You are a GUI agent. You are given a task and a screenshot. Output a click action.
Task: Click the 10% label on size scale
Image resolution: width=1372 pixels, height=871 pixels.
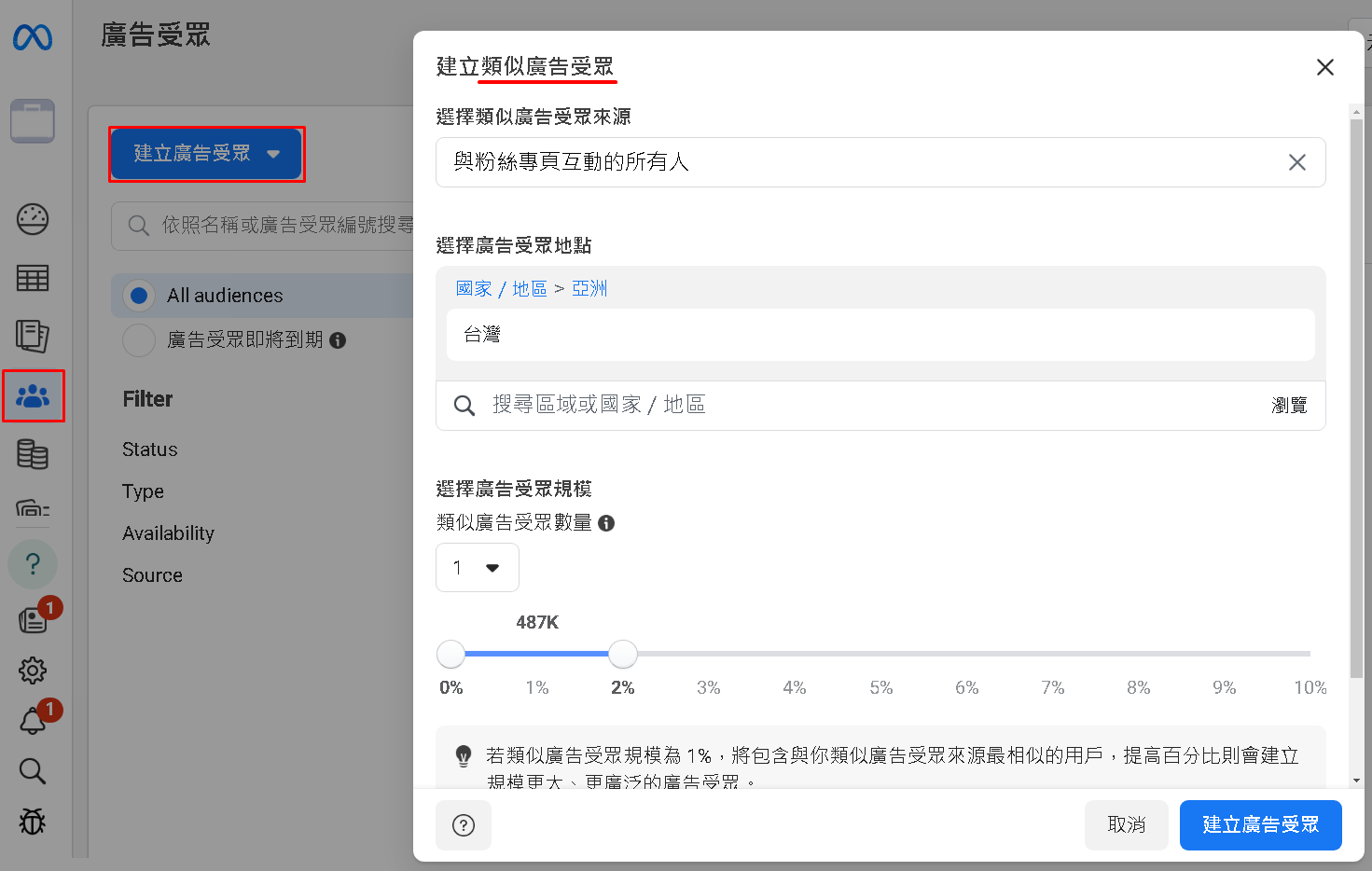1310,688
